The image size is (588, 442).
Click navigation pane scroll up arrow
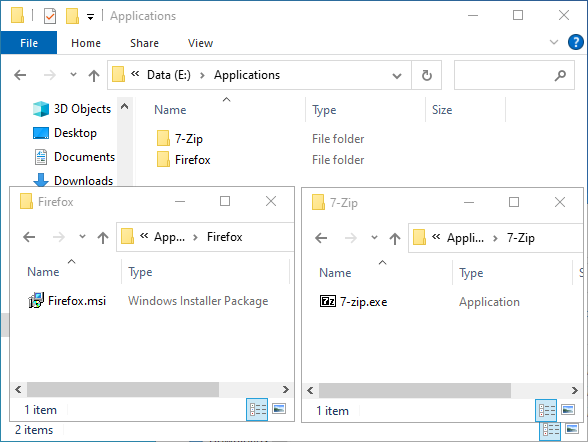click(x=125, y=107)
